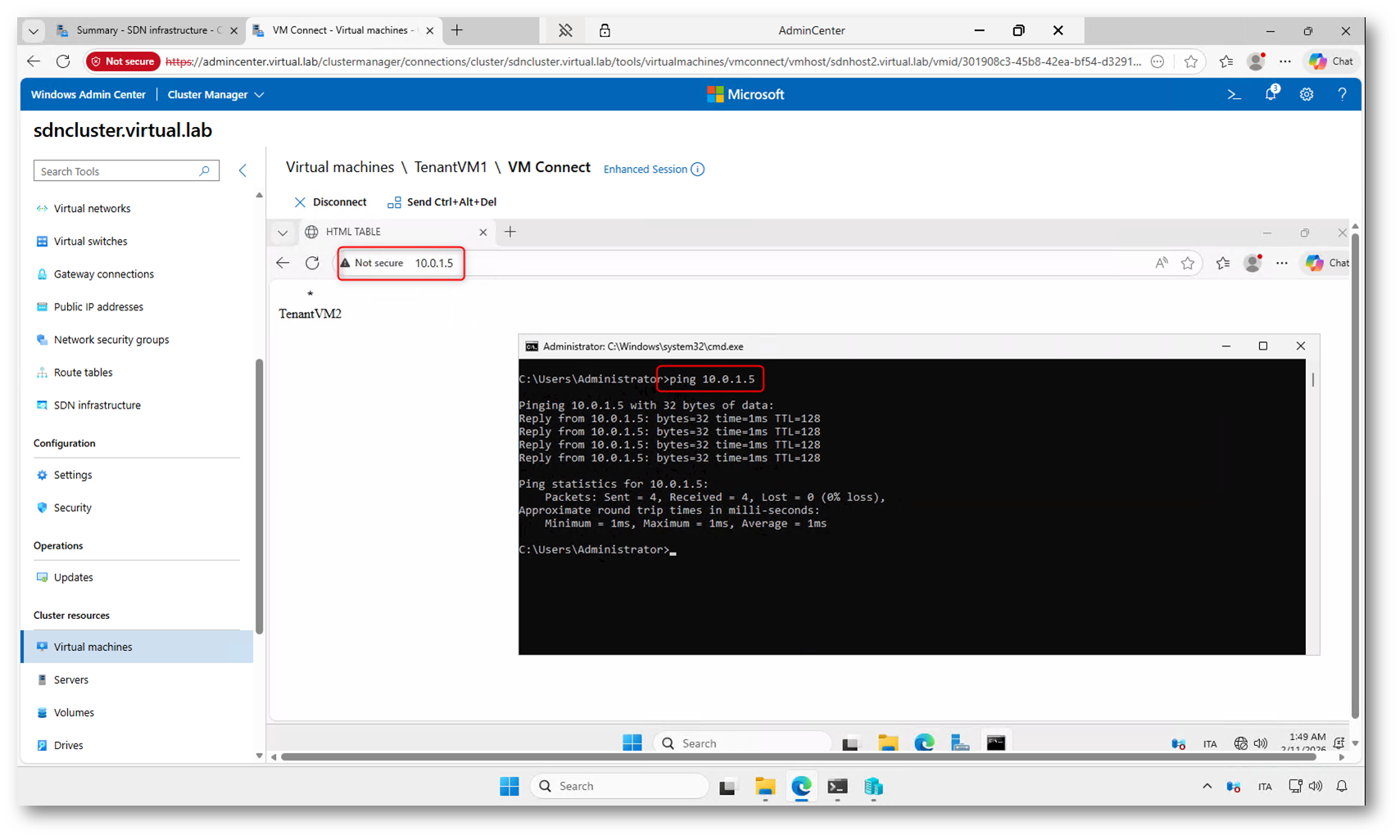Collapse the tools sidebar panel
The height and width of the screenshot is (840, 1400).
coord(242,170)
